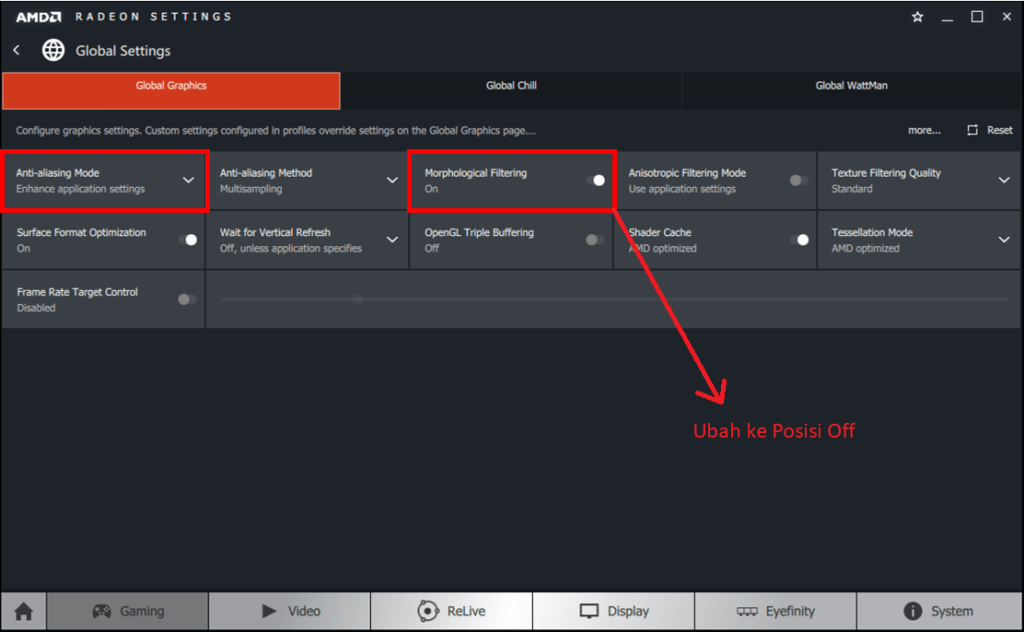Click the 'Multisampling' value text
1024x632 pixels.
point(251,189)
